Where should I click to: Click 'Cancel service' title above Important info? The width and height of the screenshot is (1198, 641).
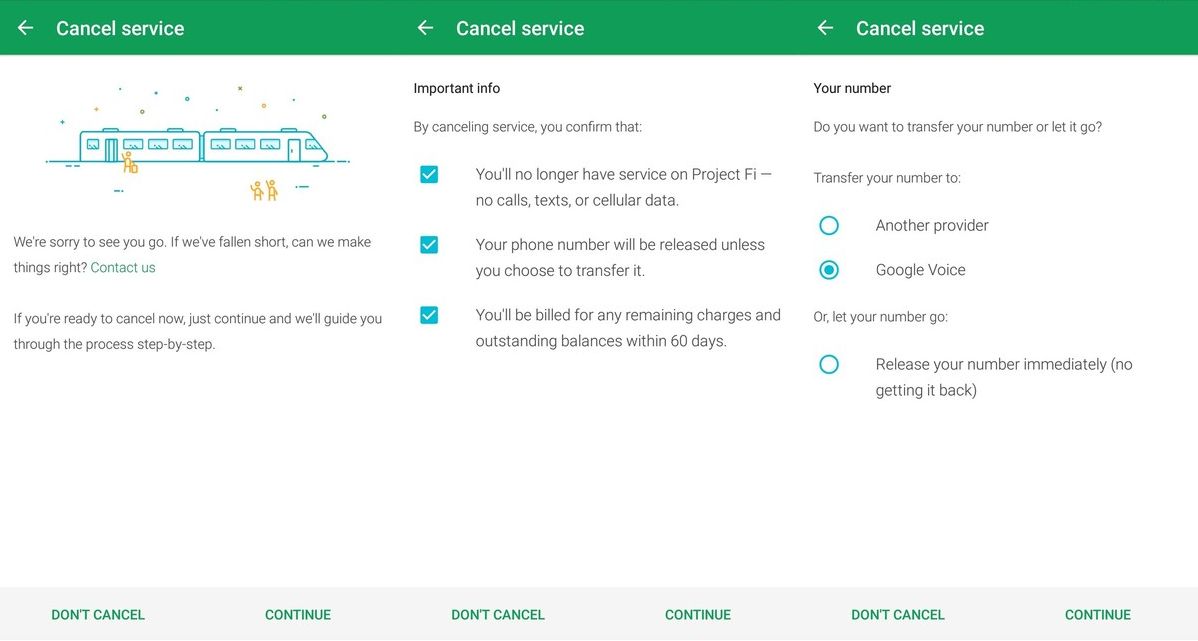click(520, 28)
